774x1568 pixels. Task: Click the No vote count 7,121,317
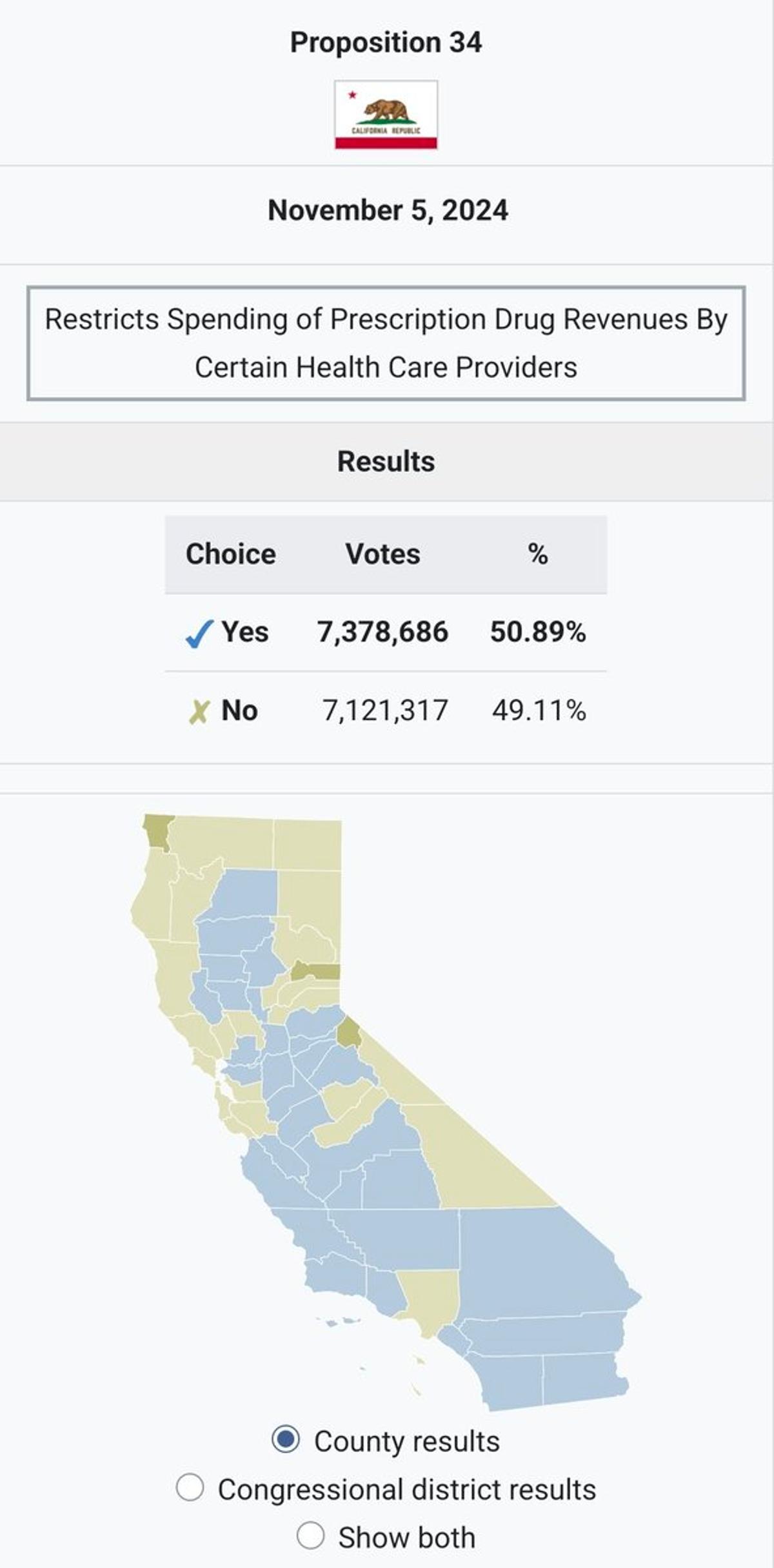(385, 710)
